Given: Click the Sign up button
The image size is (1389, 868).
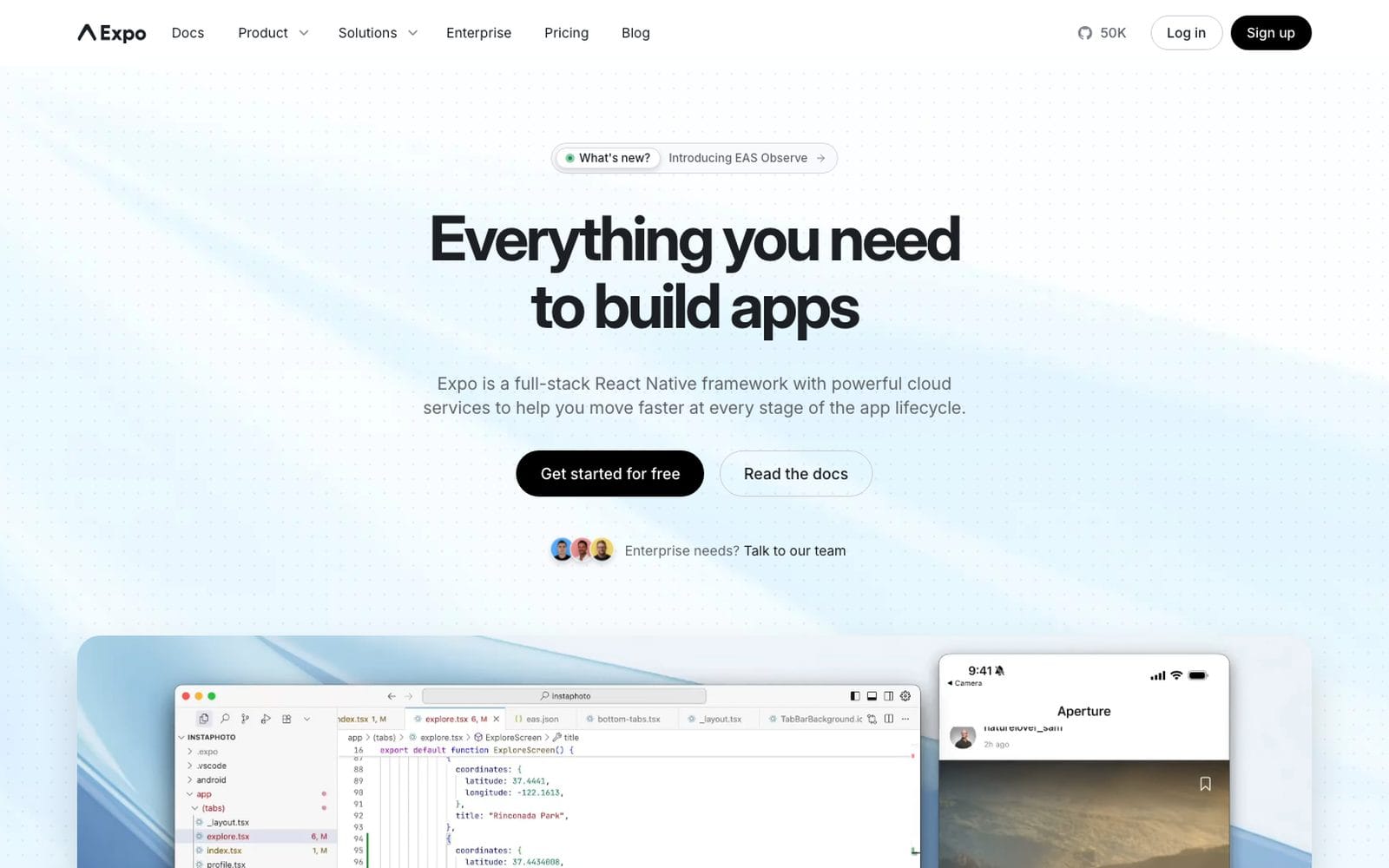Looking at the screenshot, I should 1271,33.
